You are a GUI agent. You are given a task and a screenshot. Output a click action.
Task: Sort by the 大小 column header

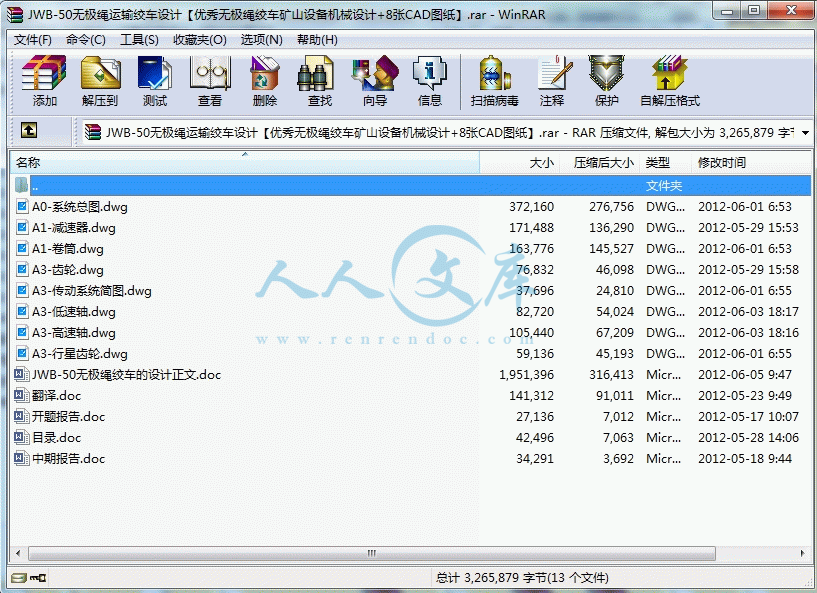click(x=519, y=163)
